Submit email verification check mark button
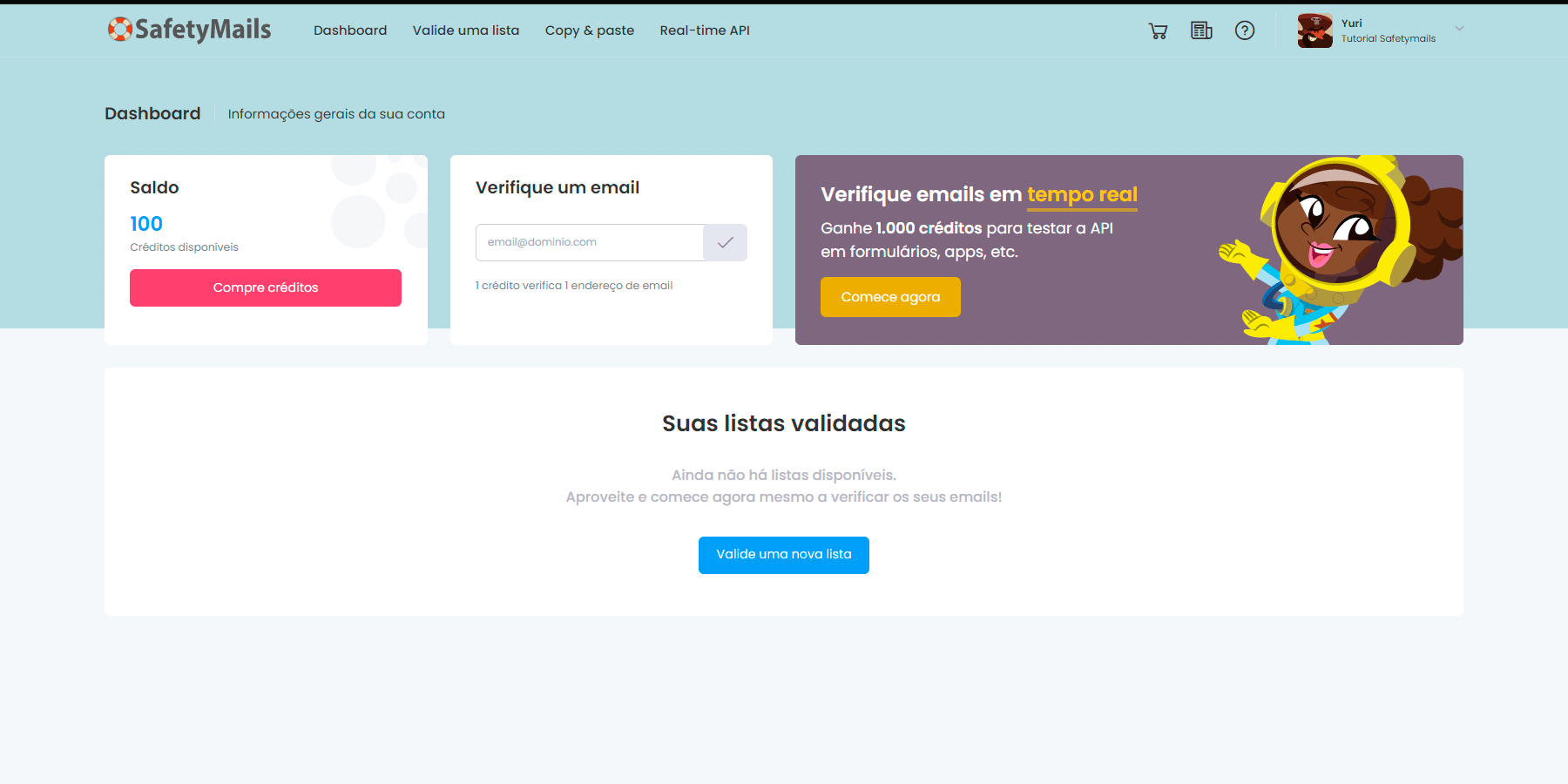The height and width of the screenshot is (784, 1568). click(725, 242)
